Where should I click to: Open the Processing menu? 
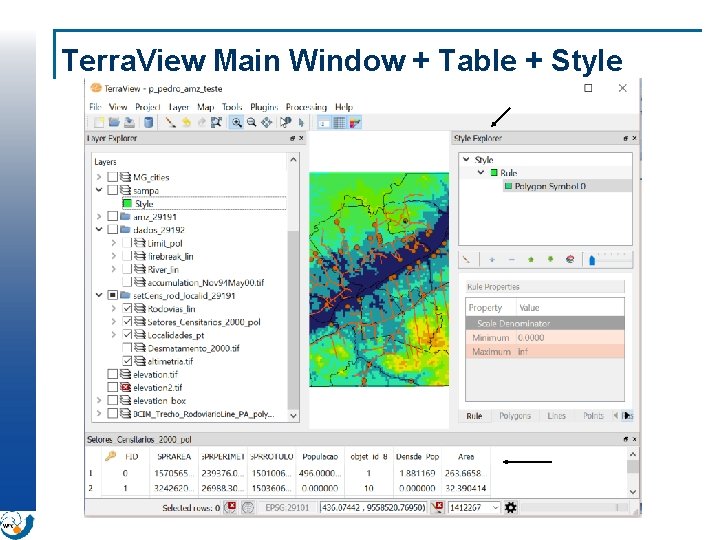click(306, 107)
